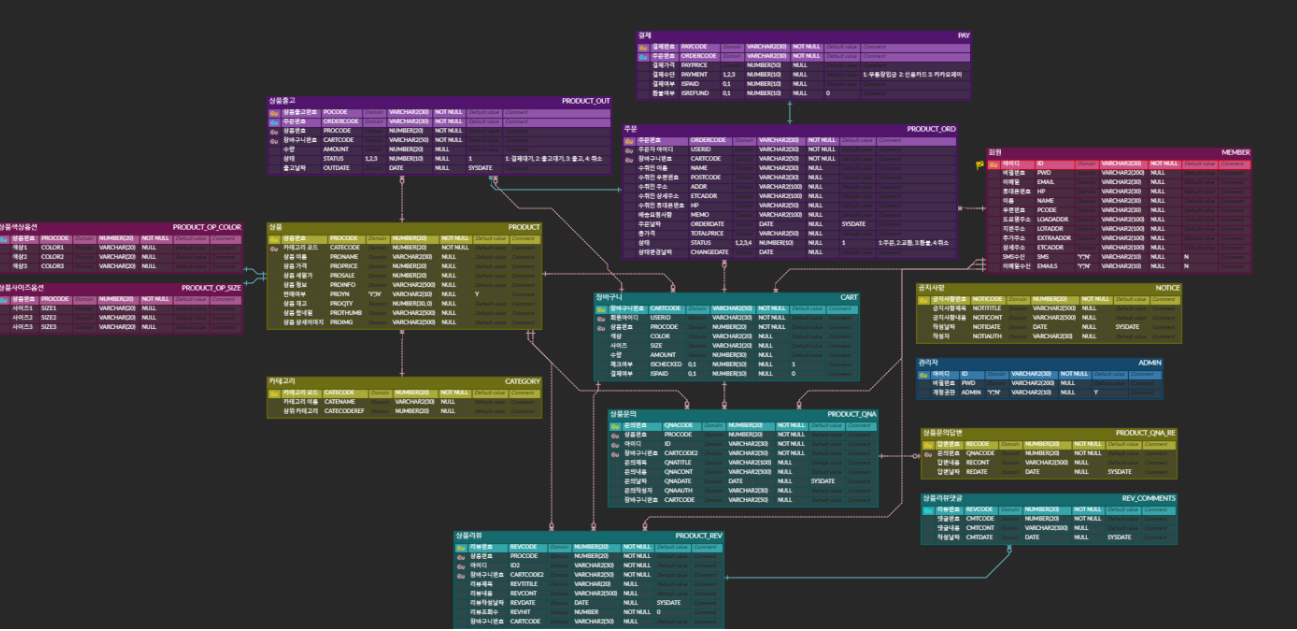Screen dimensions: 1297x631
Task: Click the key icon beside ID in ADMIN table
Action: pos(923,374)
